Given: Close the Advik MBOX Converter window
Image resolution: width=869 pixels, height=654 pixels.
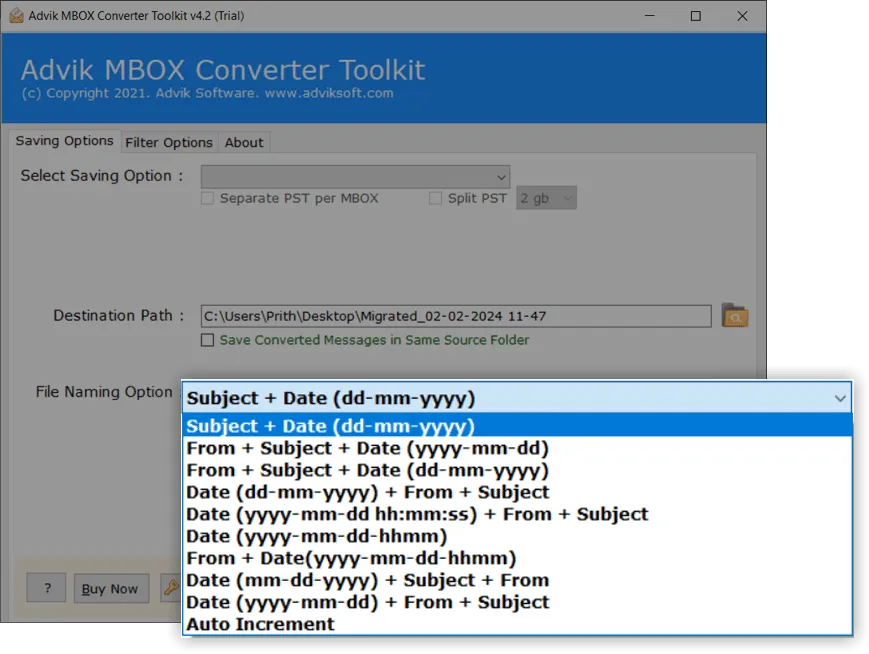Looking at the screenshot, I should pos(742,16).
